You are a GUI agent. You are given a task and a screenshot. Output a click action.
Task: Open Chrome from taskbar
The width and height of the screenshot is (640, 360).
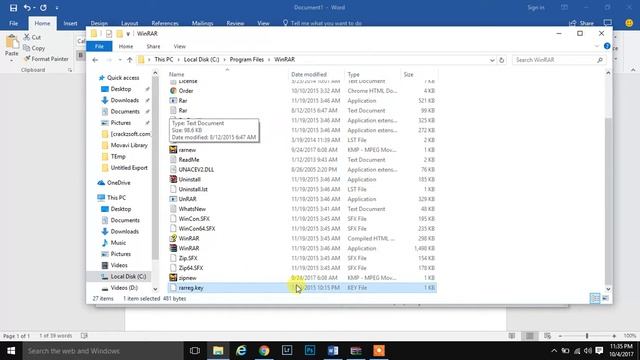(x=264, y=351)
